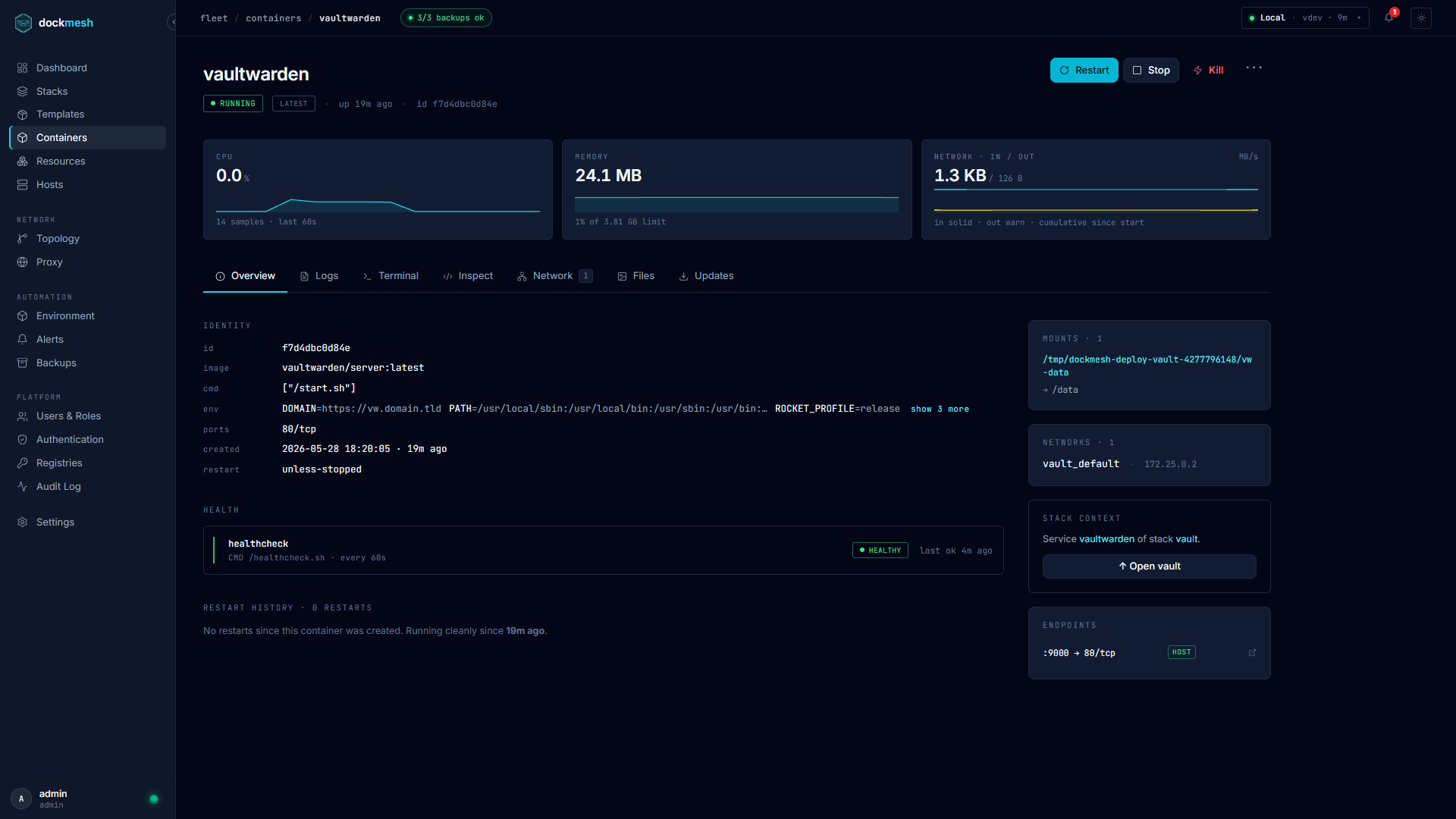
Task: Toggle the light/dark theme button
Action: pyautogui.click(x=1421, y=17)
